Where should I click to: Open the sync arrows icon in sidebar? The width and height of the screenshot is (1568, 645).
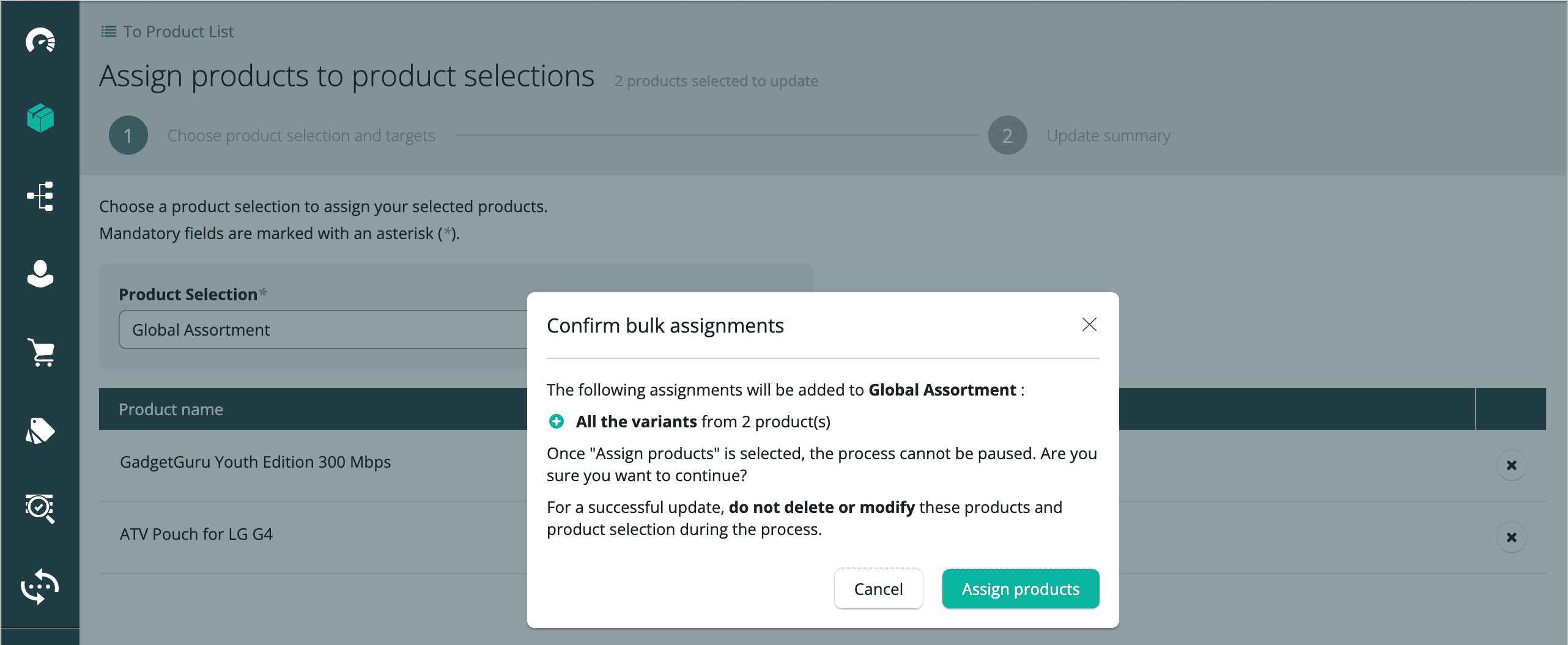[x=40, y=587]
